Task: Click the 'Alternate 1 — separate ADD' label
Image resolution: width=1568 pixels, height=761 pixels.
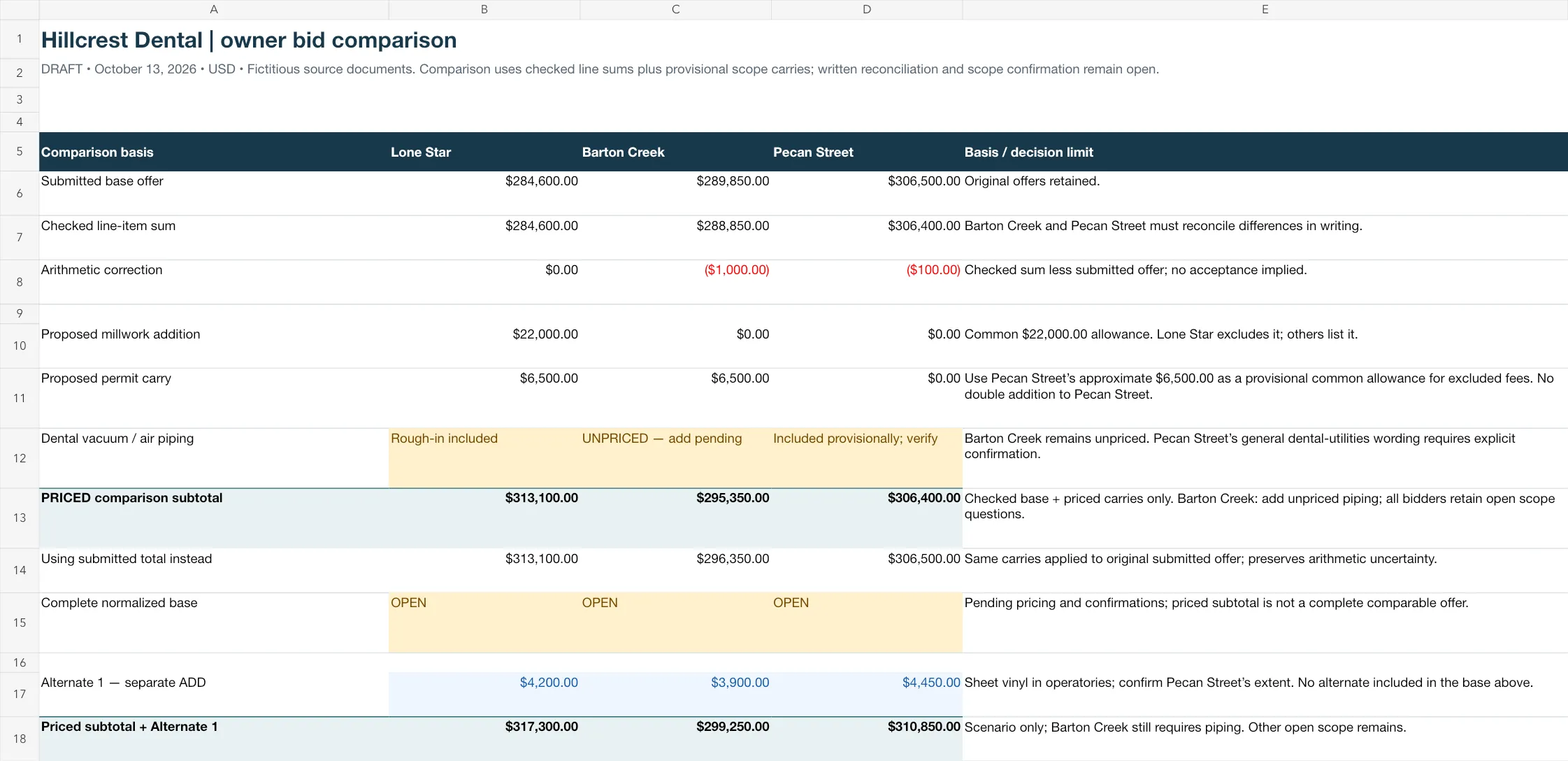Action: pos(123,683)
